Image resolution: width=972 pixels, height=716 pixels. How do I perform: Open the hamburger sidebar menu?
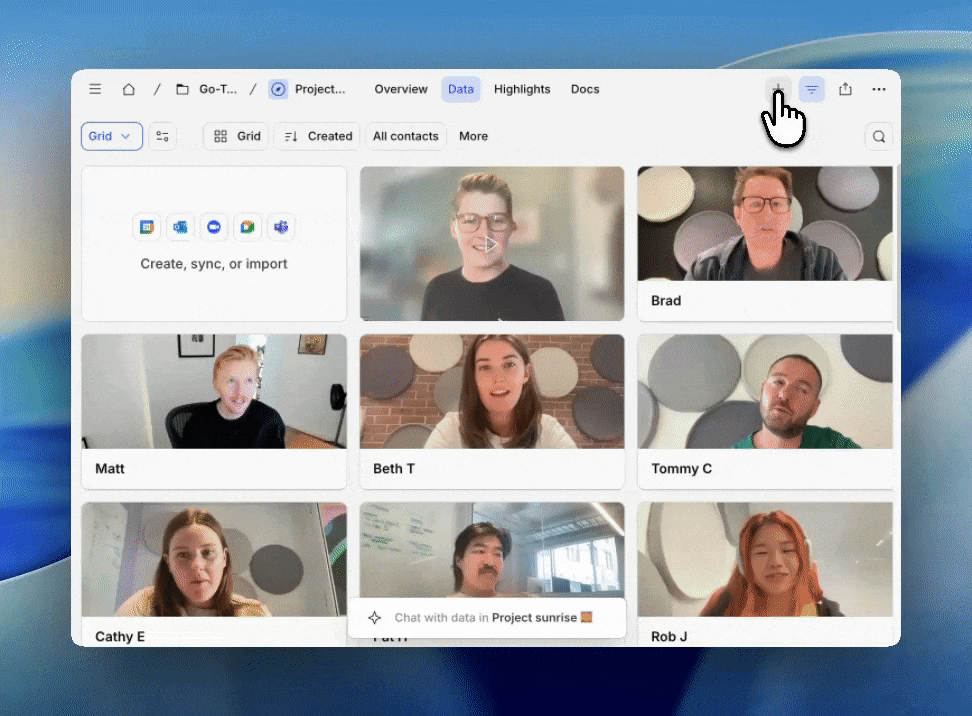click(95, 89)
